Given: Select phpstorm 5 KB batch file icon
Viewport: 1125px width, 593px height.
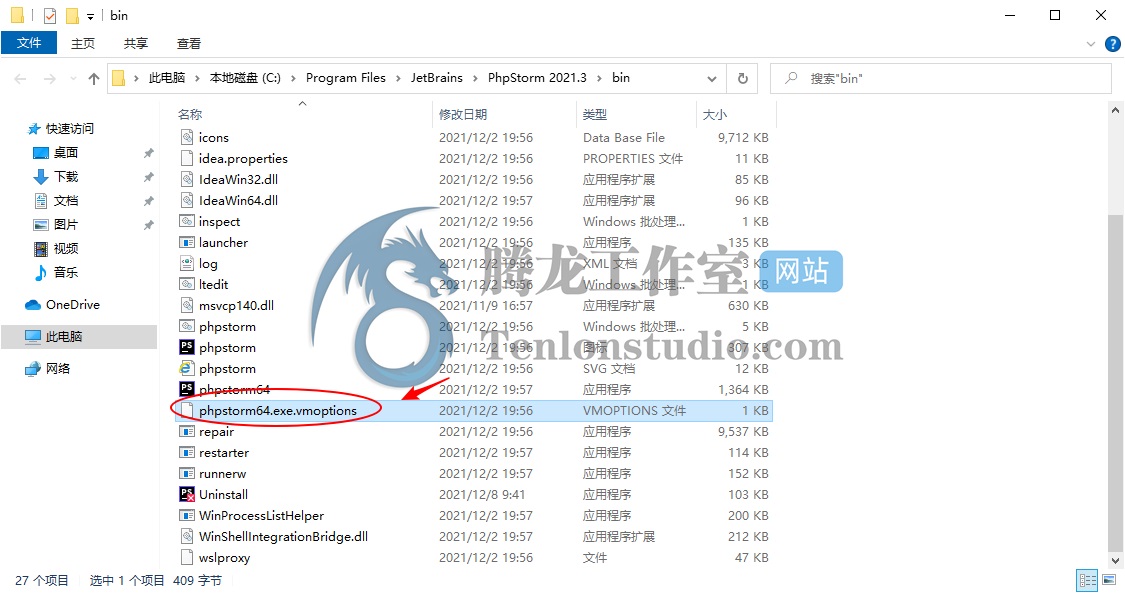Looking at the screenshot, I should point(187,326).
